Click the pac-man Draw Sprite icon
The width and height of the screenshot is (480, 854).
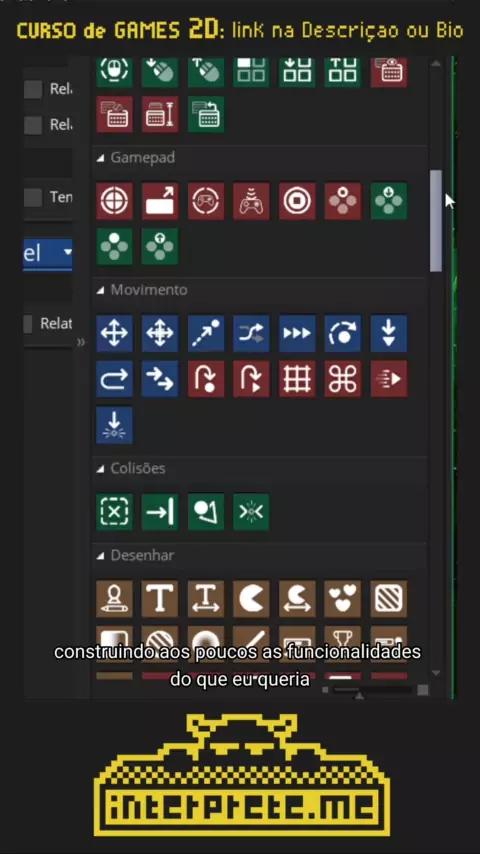coord(252,599)
